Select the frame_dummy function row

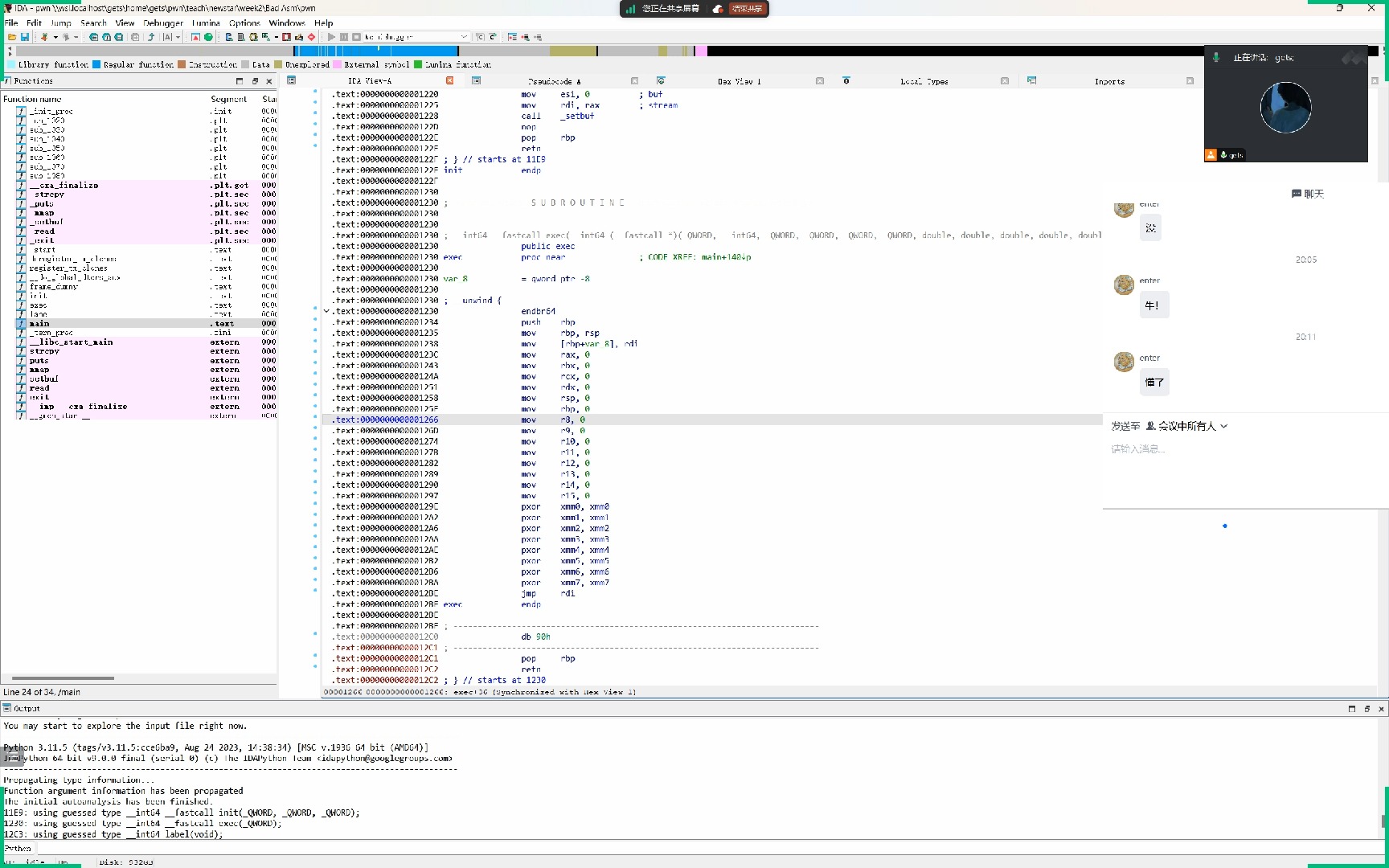point(146,287)
